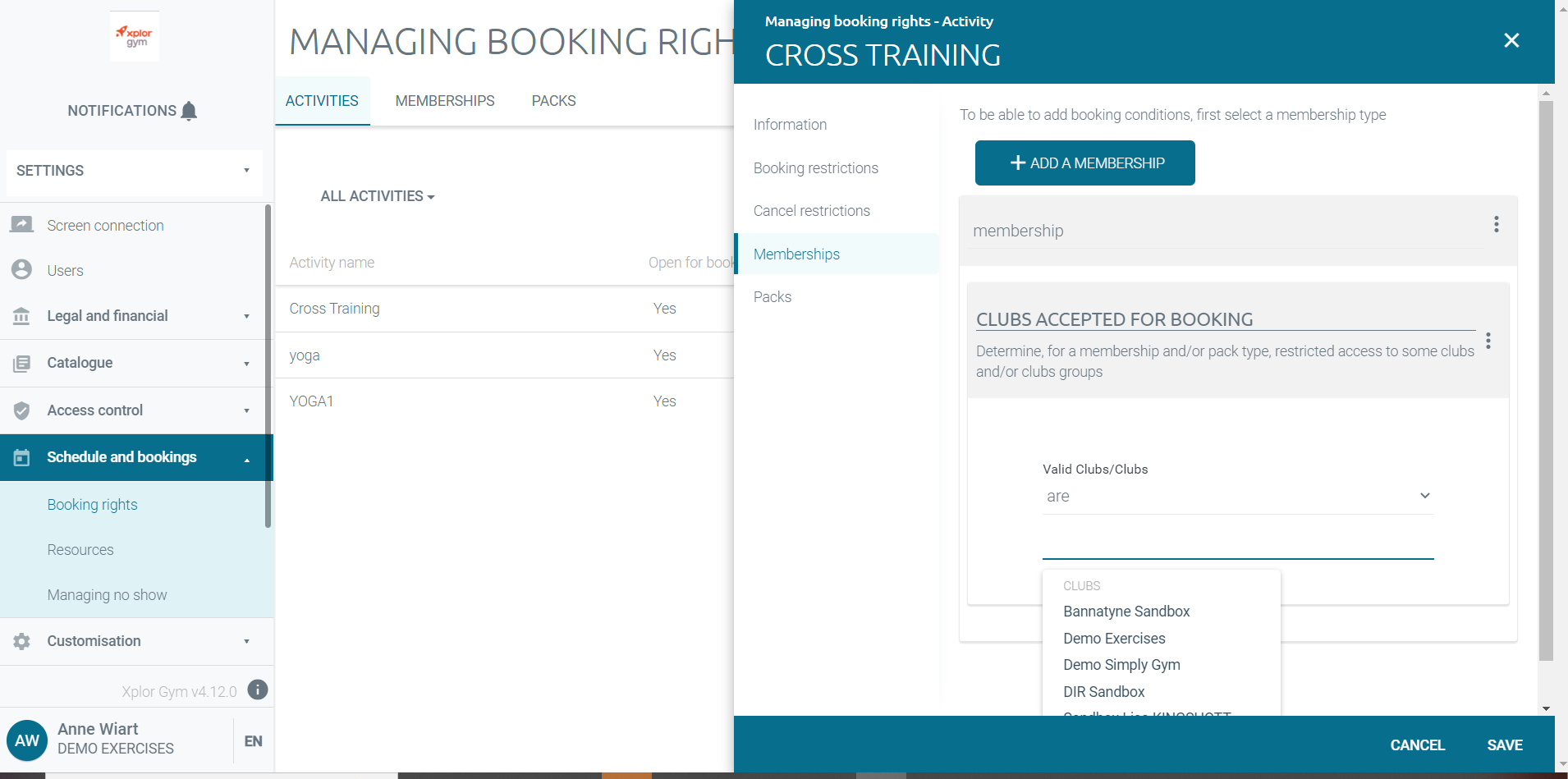Viewport: 1568px width, 779px height.
Task: Open three-dot menu for membership row
Action: (x=1497, y=224)
